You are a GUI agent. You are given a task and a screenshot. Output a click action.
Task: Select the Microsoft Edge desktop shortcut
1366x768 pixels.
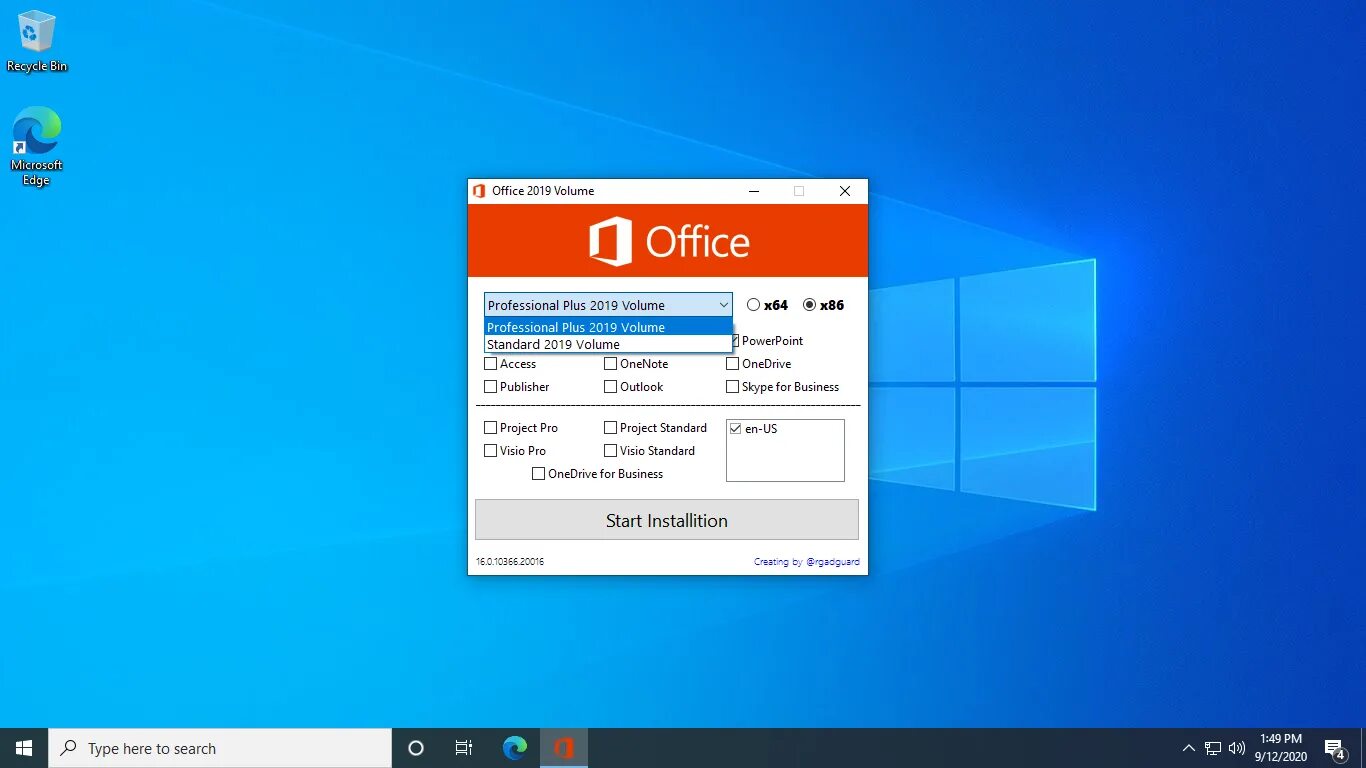(x=37, y=147)
